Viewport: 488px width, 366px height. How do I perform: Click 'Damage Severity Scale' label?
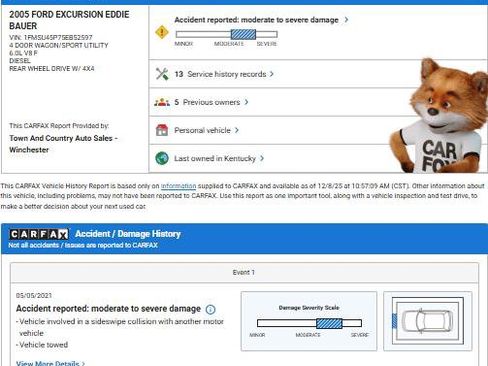coord(309,307)
